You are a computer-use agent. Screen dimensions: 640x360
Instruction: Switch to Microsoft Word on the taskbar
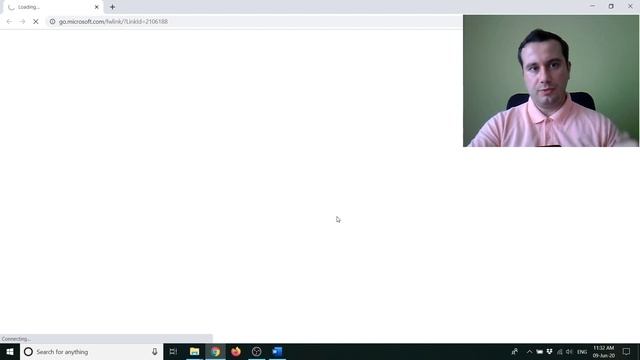tap(277, 352)
